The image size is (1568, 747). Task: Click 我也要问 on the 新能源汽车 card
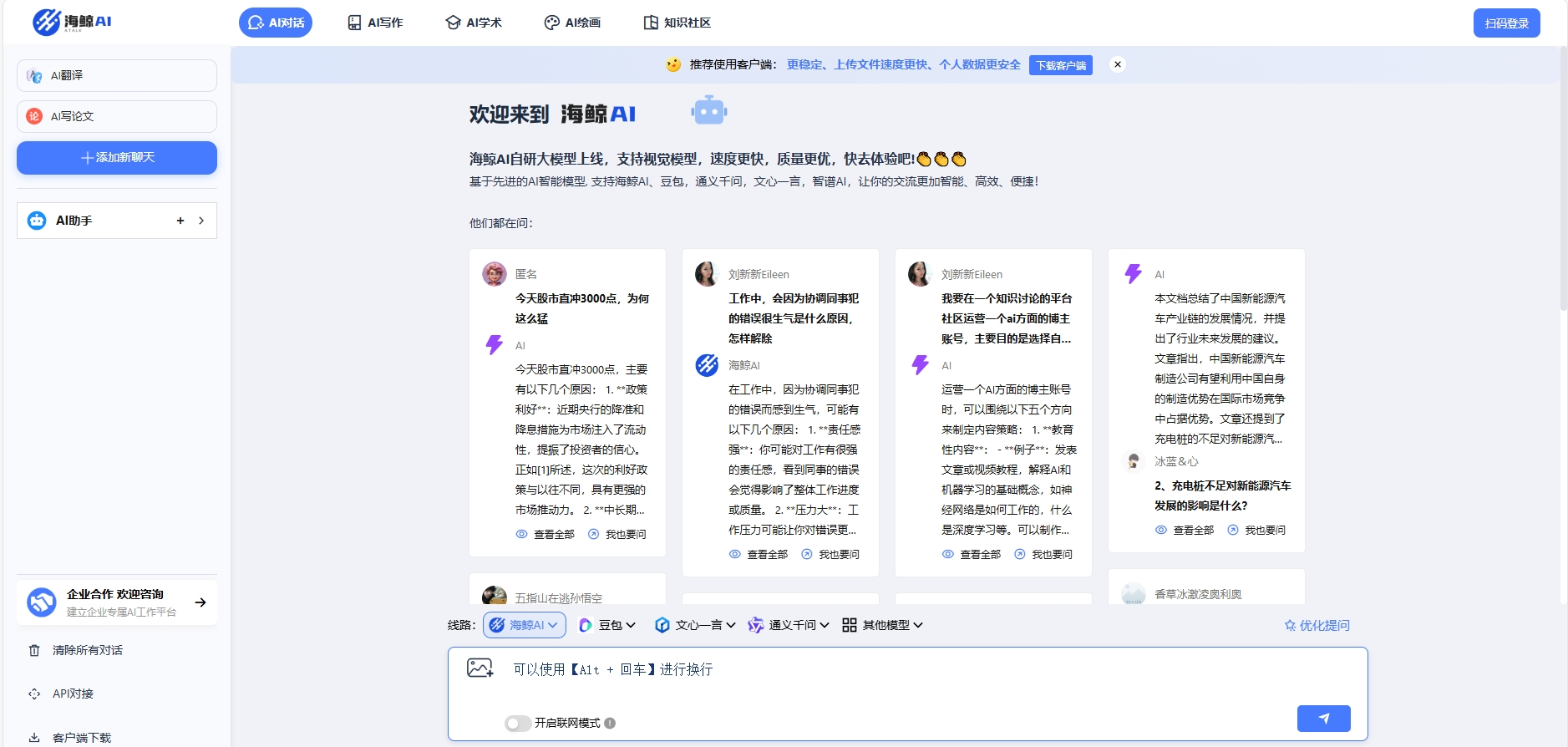tap(1256, 530)
